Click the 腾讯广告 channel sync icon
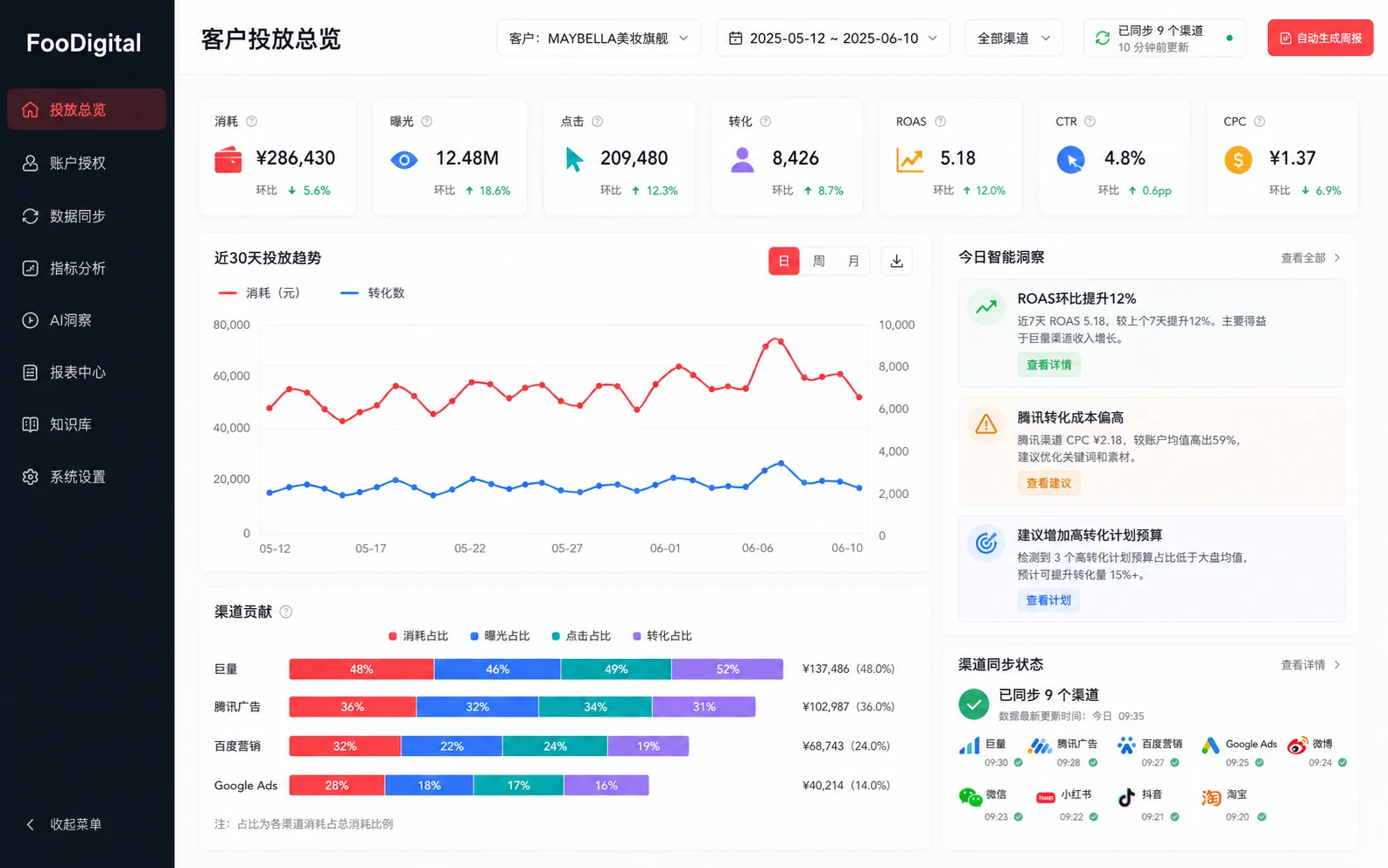The width and height of the screenshot is (1388, 868). coord(1040,745)
